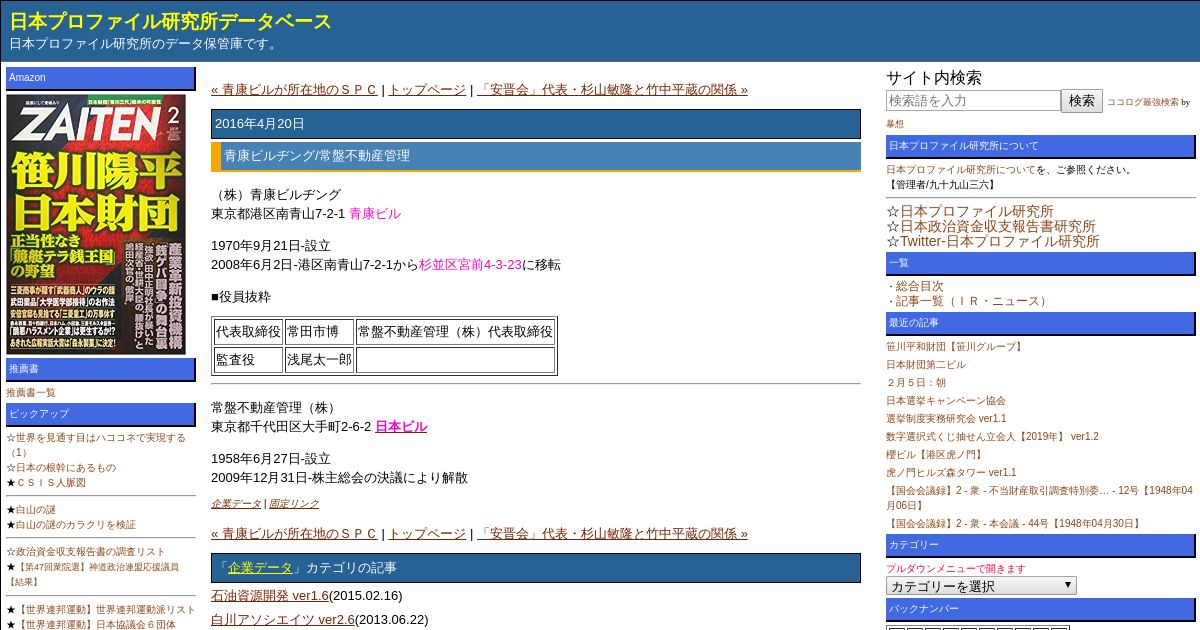
Task: Open トップページ link in top navigation
Action: click(x=427, y=89)
